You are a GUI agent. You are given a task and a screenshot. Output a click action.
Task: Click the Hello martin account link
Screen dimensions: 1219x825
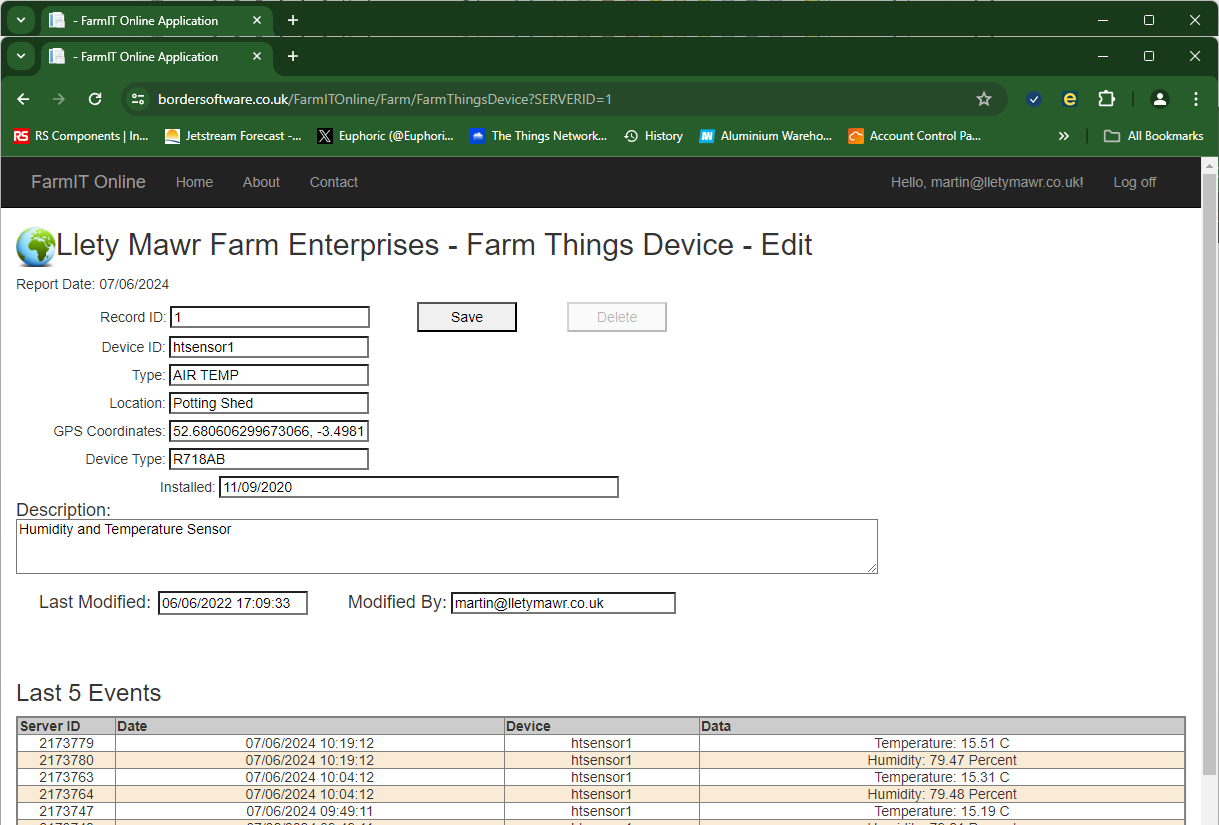987,182
